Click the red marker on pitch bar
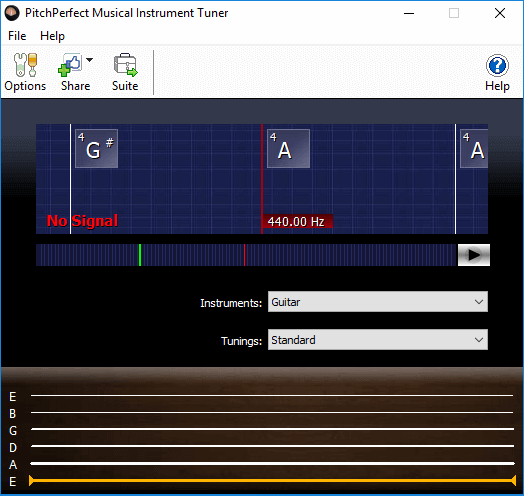 (244, 255)
